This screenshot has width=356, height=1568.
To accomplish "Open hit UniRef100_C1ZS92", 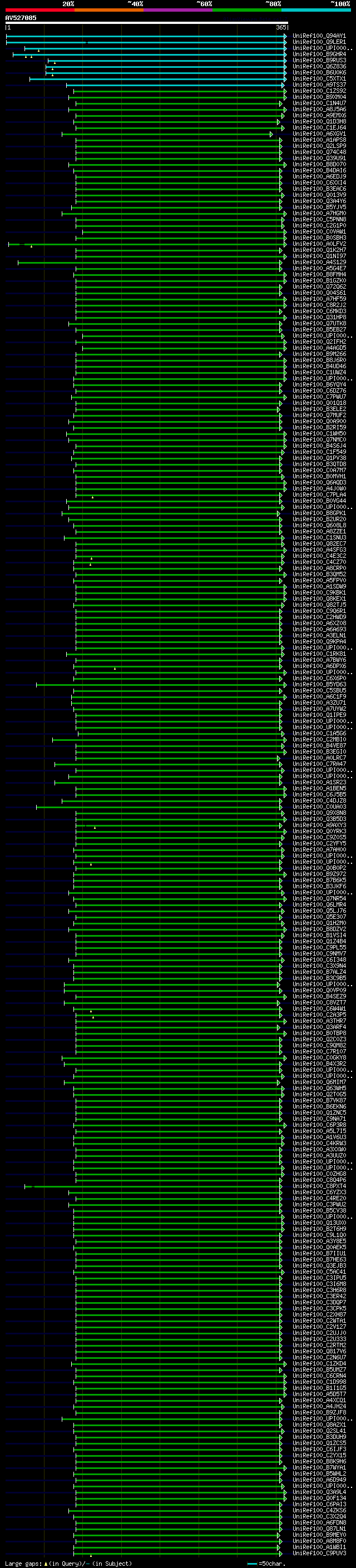I will 319,91.
